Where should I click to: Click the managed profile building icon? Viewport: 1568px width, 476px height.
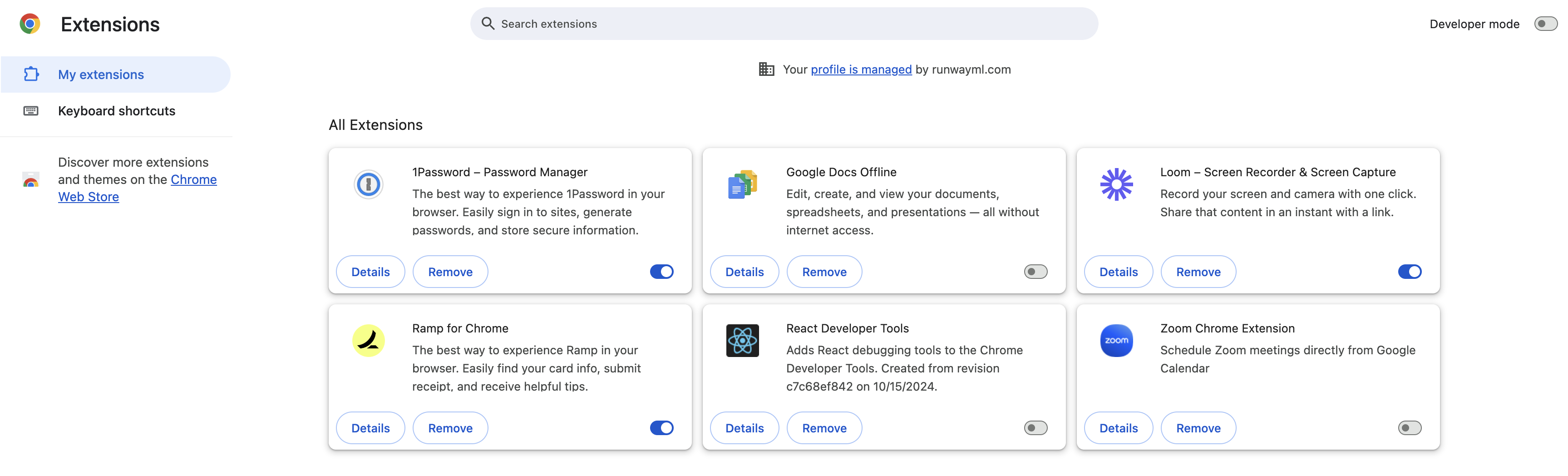click(766, 69)
